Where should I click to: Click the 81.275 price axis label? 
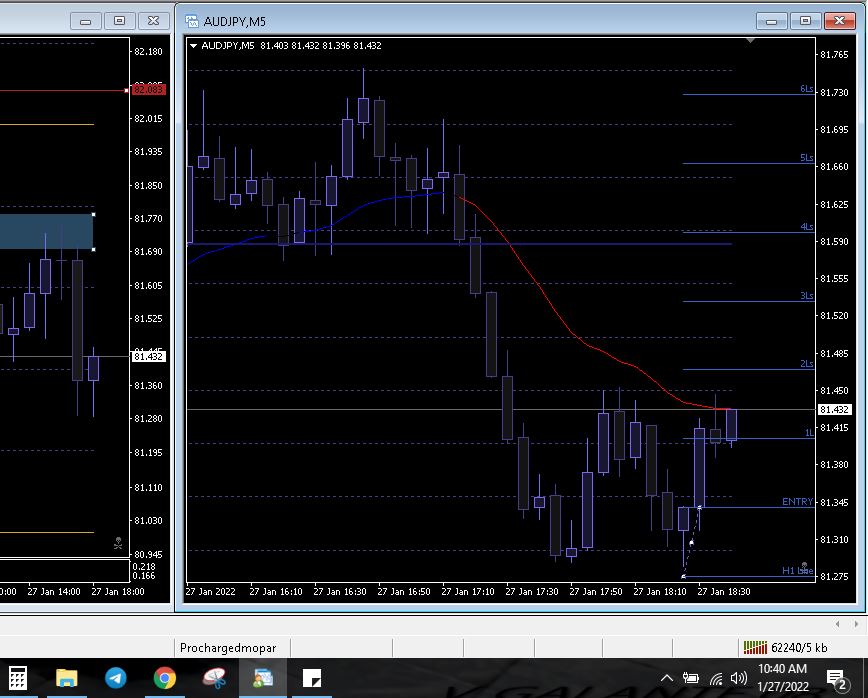[x=834, y=576]
